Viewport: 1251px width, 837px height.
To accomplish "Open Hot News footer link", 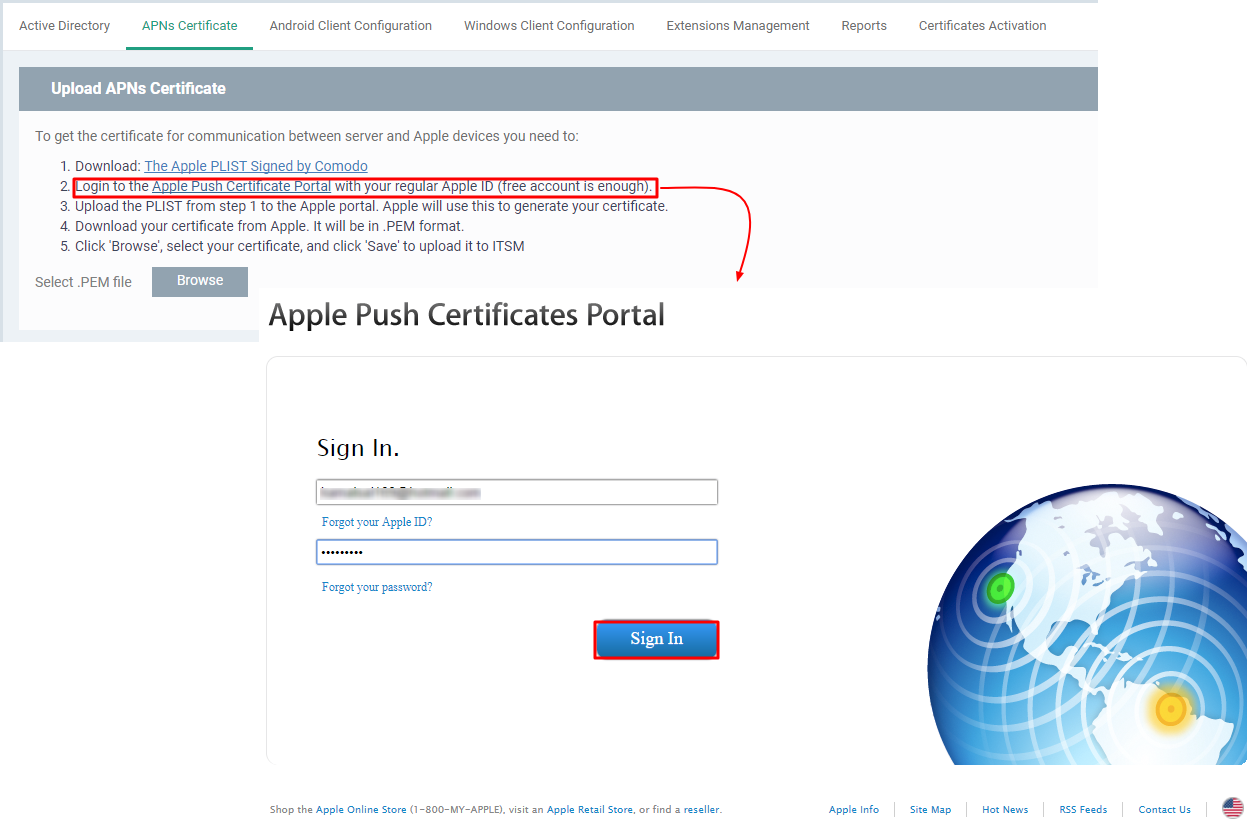I will (1005, 810).
